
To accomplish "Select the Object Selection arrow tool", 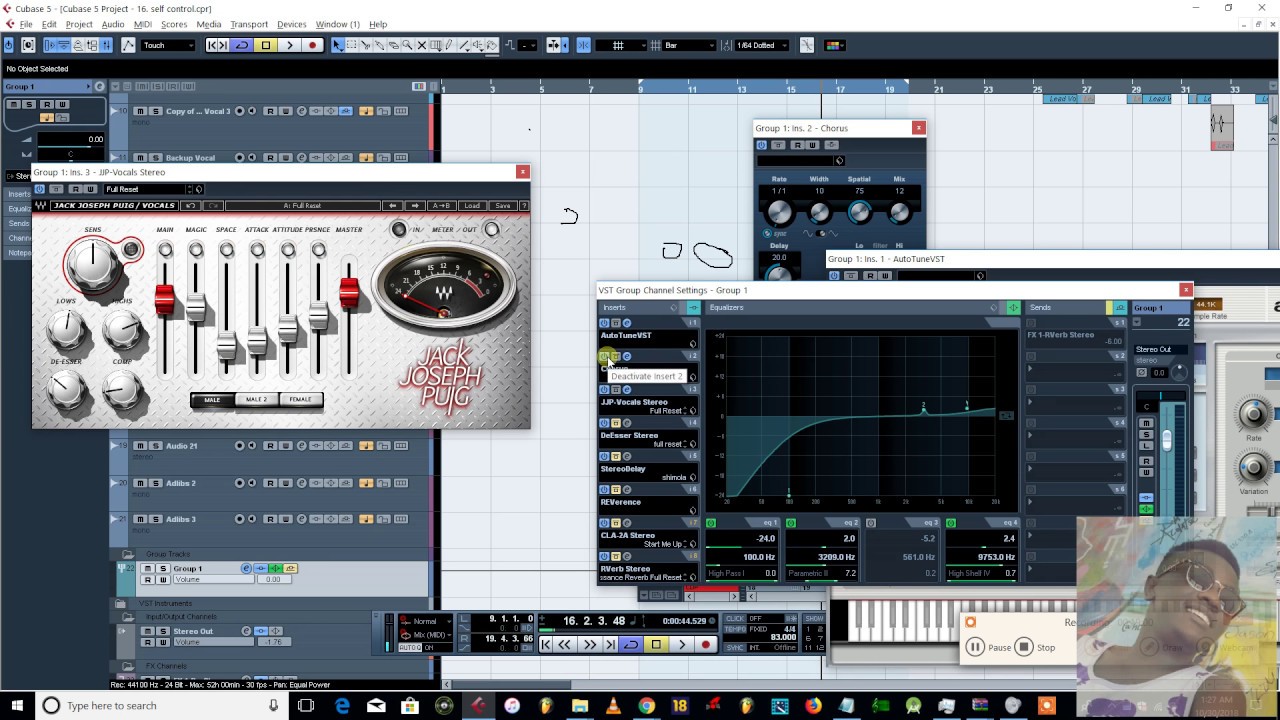I will tap(338, 45).
